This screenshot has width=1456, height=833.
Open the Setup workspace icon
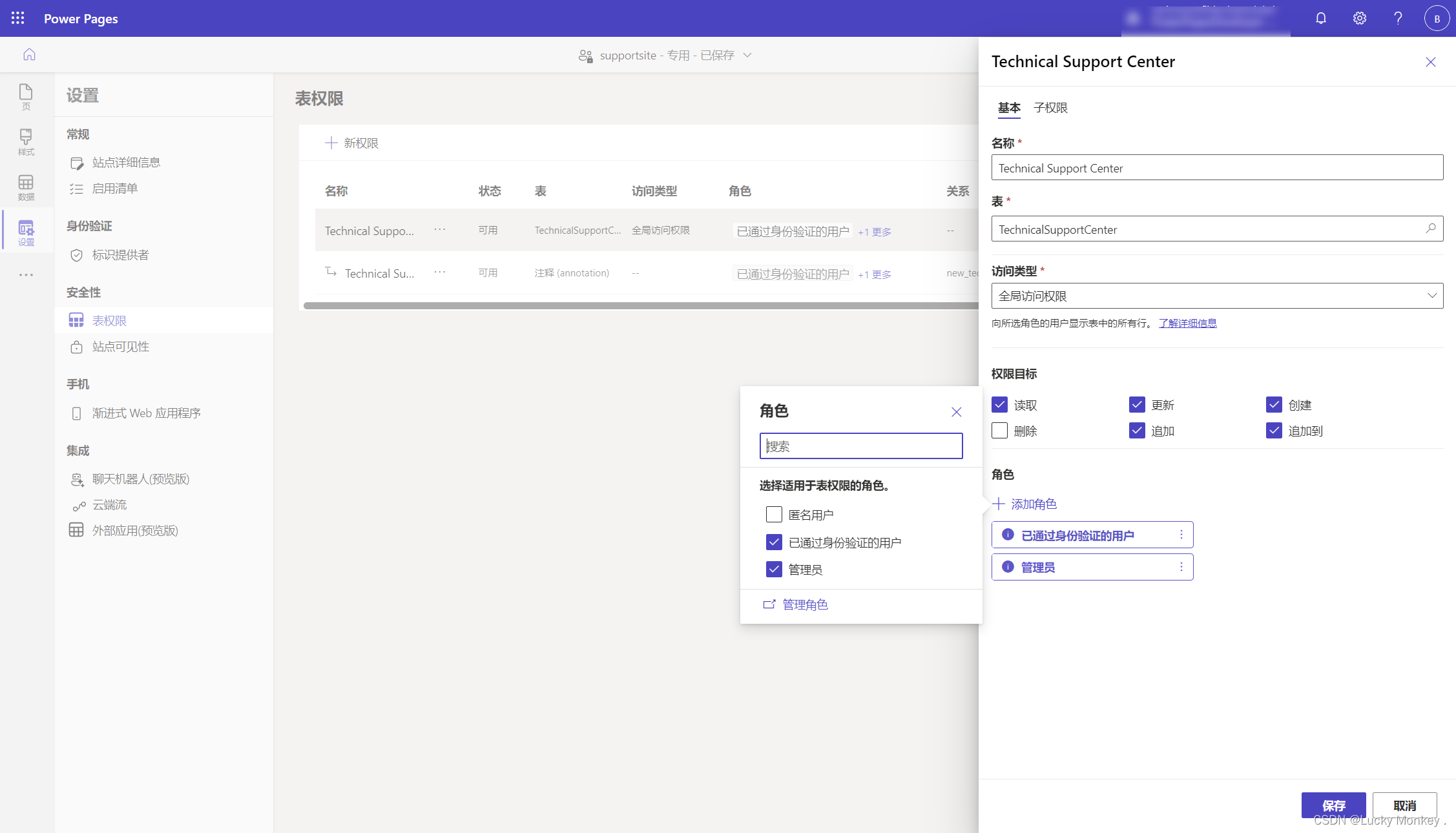26,232
